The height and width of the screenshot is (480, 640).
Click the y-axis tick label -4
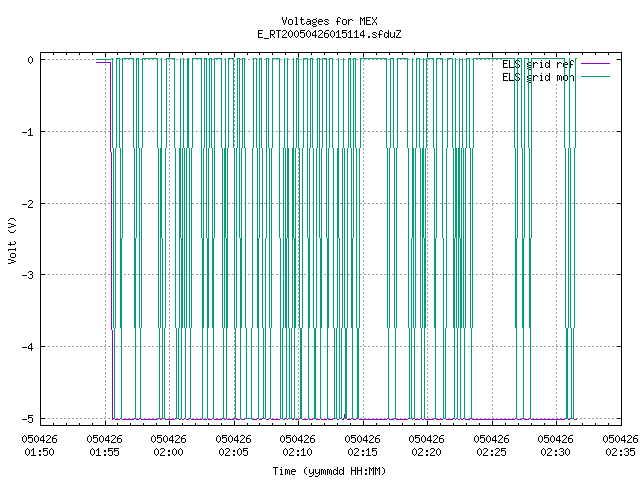click(x=28, y=347)
